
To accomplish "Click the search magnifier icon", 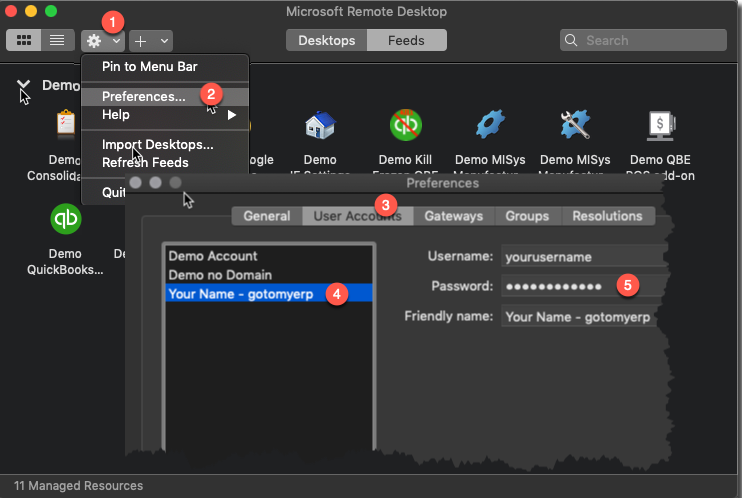I will tap(571, 40).
